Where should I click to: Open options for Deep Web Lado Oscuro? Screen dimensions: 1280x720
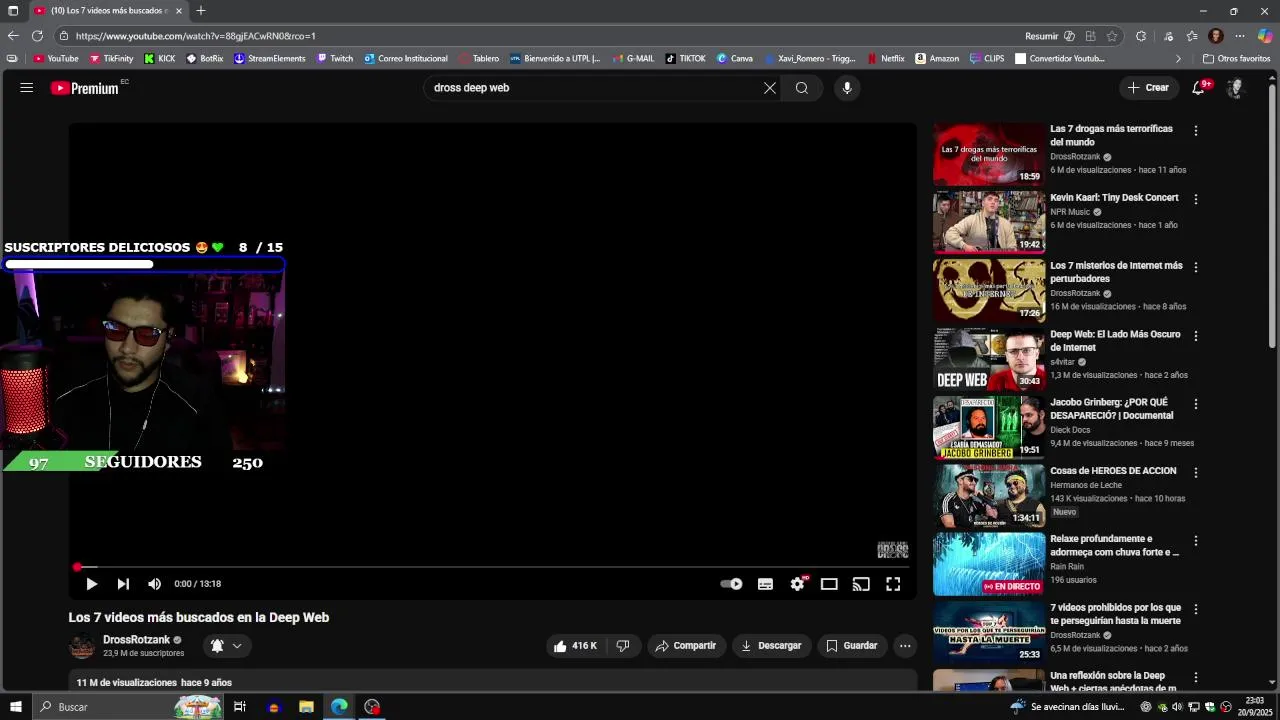[1195, 336]
